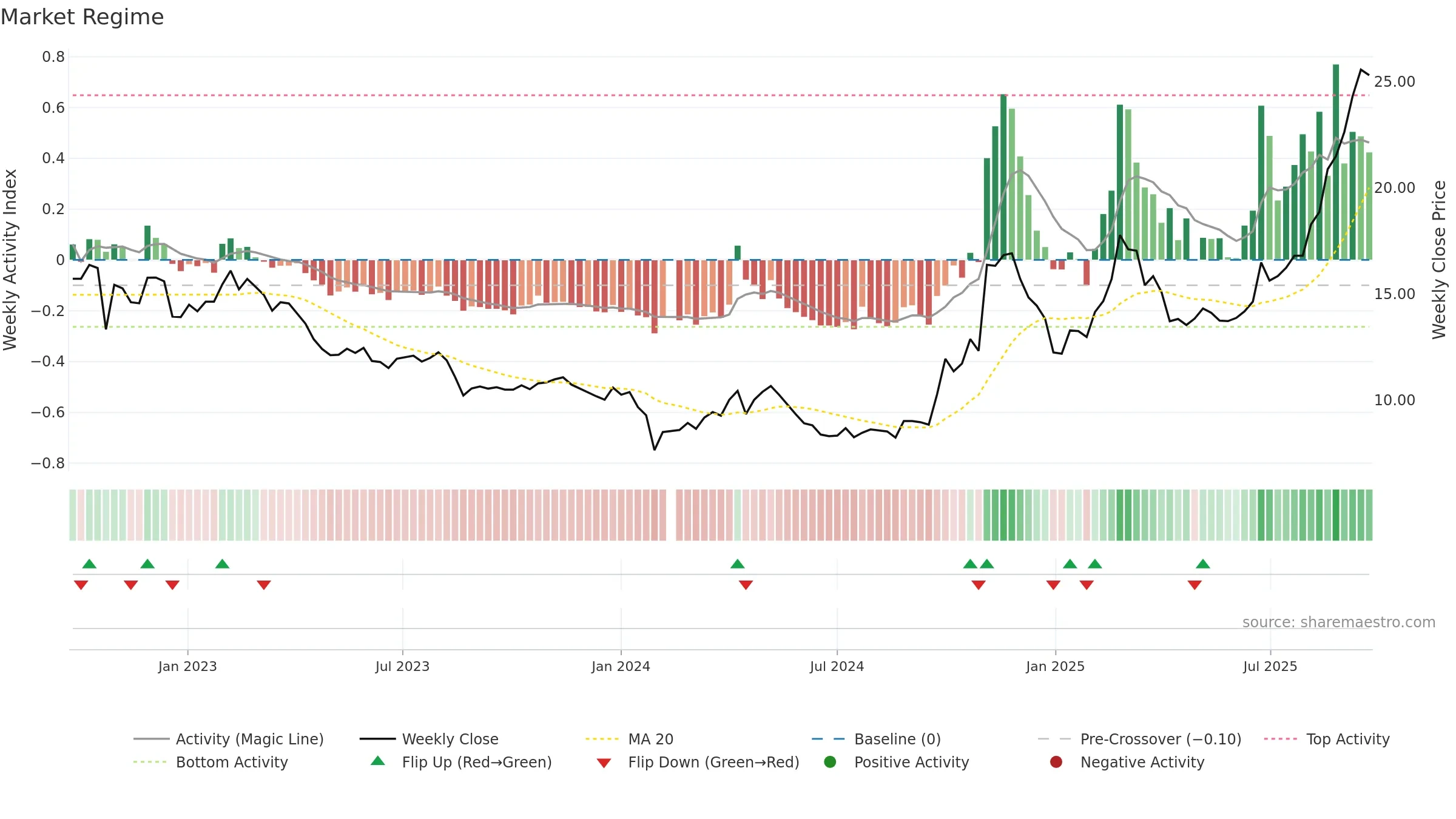Image resolution: width=1456 pixels, height=819 pixels.
Task: Toggle the Baseline (0) legend entry
Action: pyautogui.click(x=876, y=739)
